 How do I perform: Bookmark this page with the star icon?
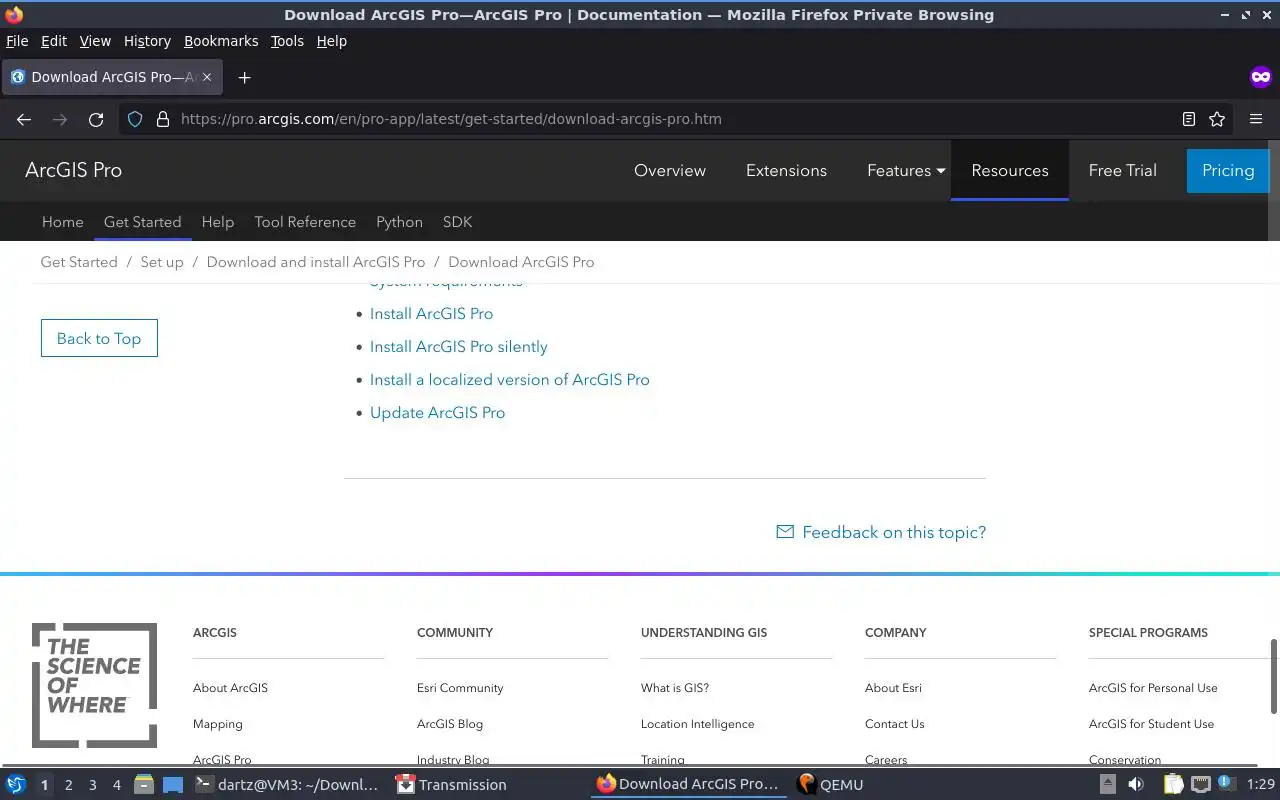[x=1217, y=119]
